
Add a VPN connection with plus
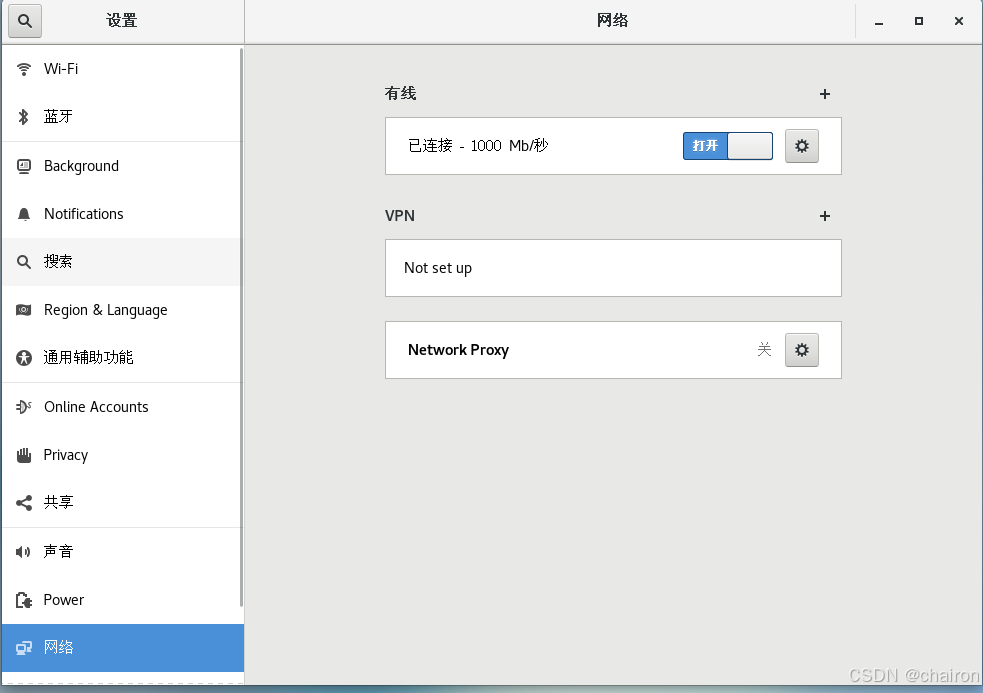click(825, 216)
